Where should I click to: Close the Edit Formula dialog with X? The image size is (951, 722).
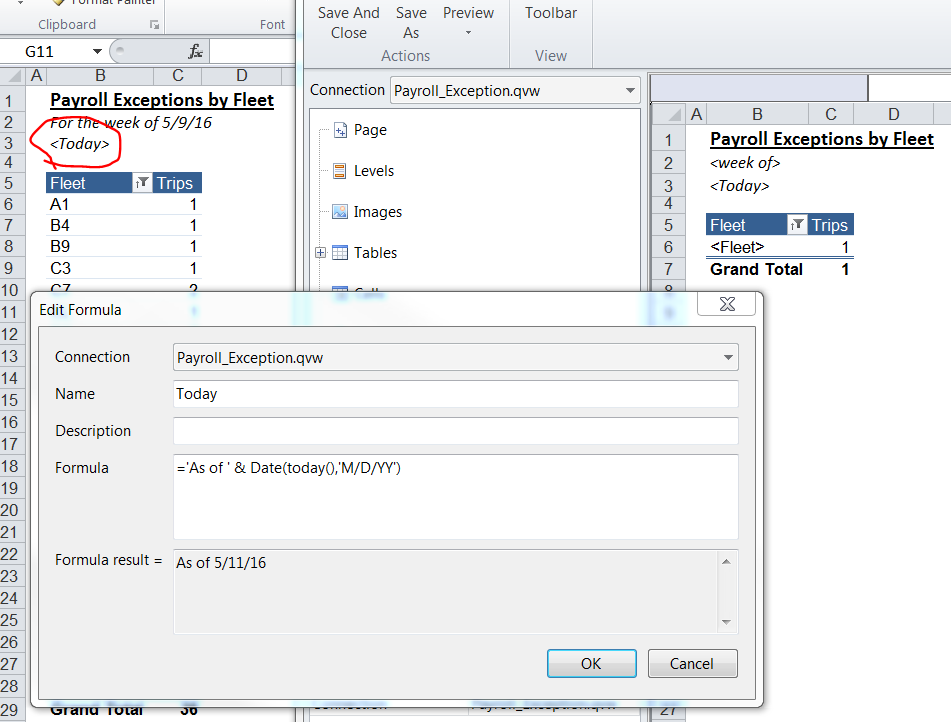pos(727,304)
